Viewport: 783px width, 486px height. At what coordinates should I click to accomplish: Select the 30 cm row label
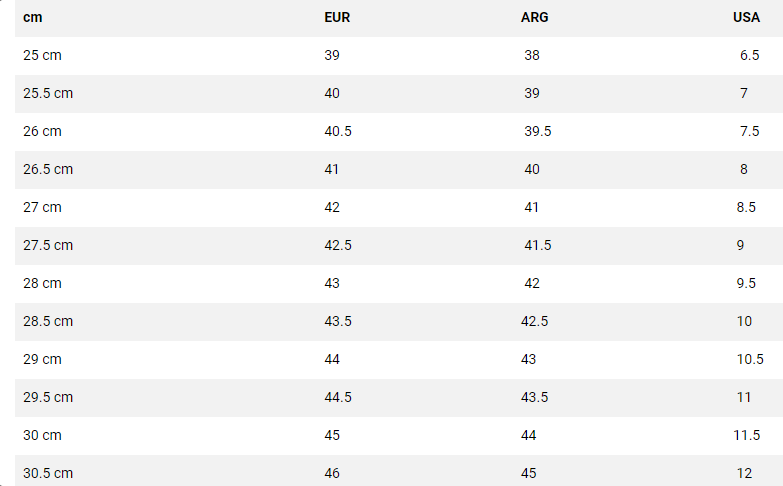click(42, 435)
